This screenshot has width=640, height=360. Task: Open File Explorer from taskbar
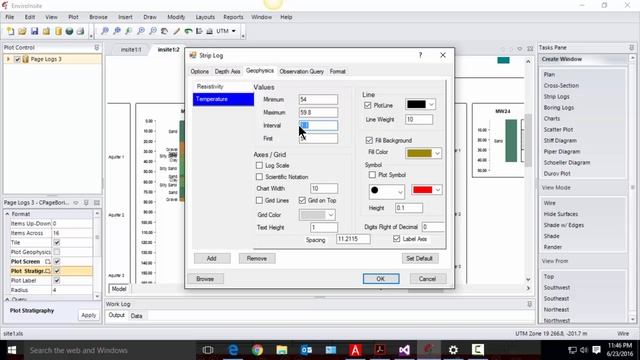pyautogui.click(x=282, y=350)
